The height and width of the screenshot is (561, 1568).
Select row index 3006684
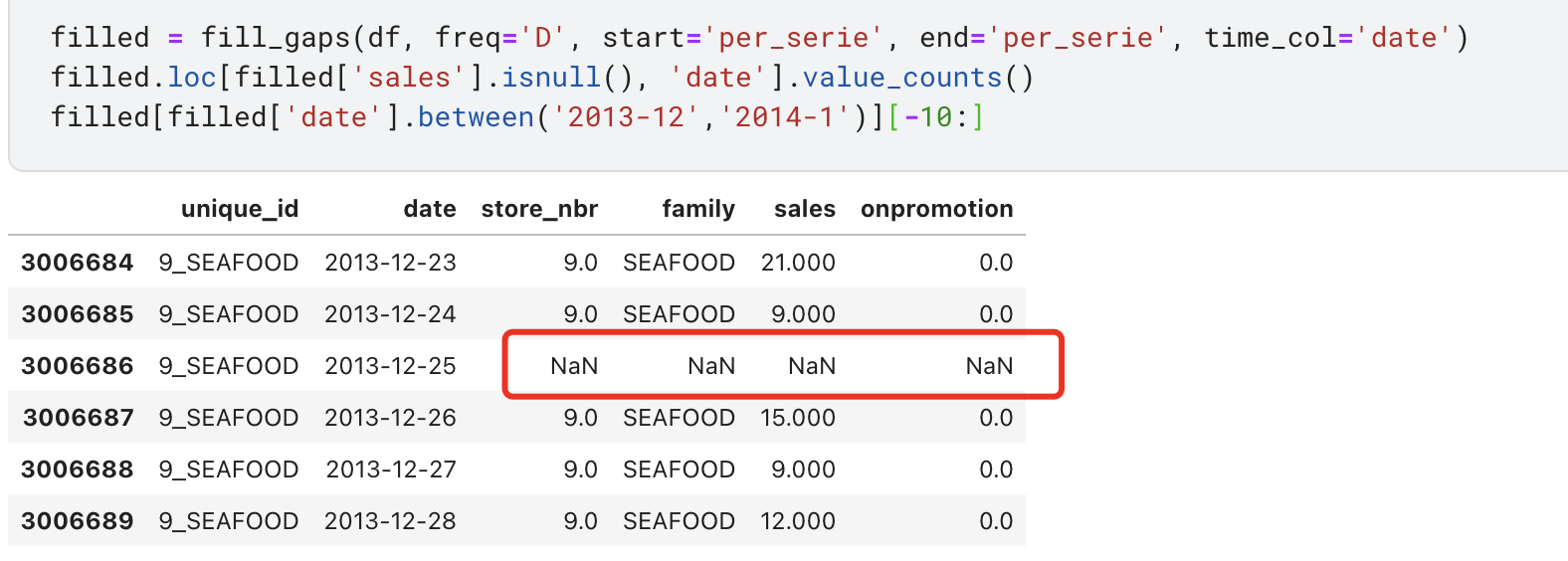77,263
